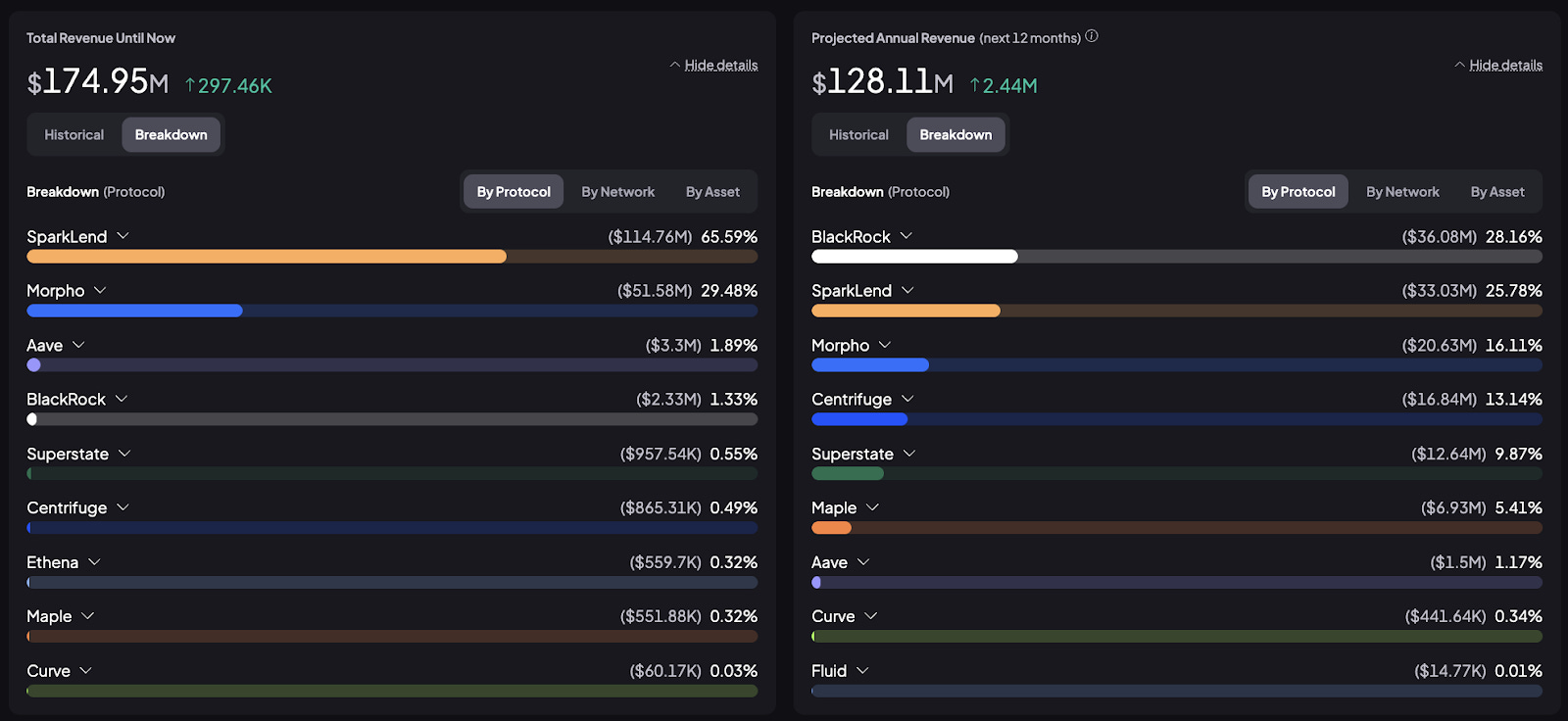The width and height of the screenshot is (1568, 721).
Task: Hide details in Projected Annual Revenue panel
Action: (1498, 65)
